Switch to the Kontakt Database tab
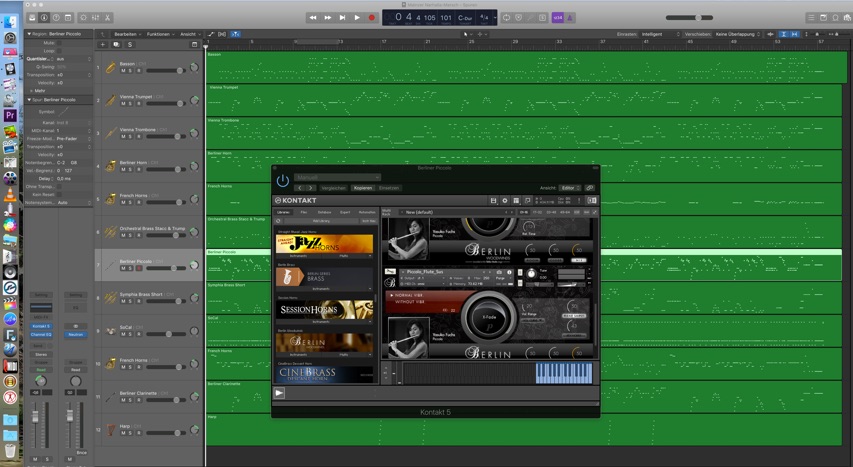The image size is (853, 467). point(324,212)
